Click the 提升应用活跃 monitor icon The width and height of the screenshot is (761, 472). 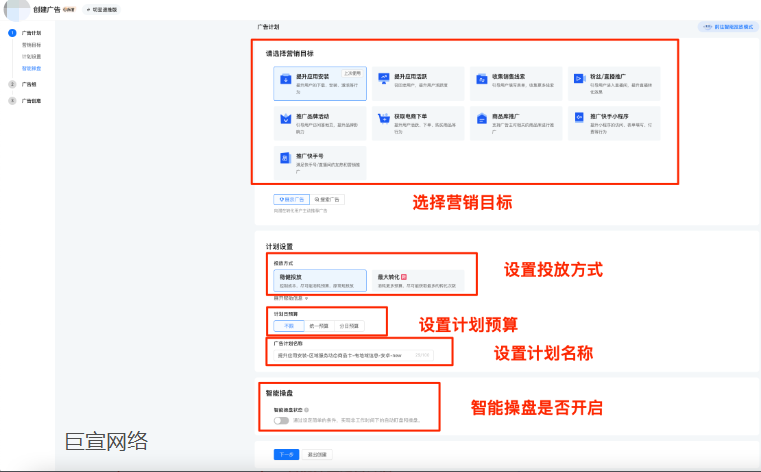(x=384, y=79)
